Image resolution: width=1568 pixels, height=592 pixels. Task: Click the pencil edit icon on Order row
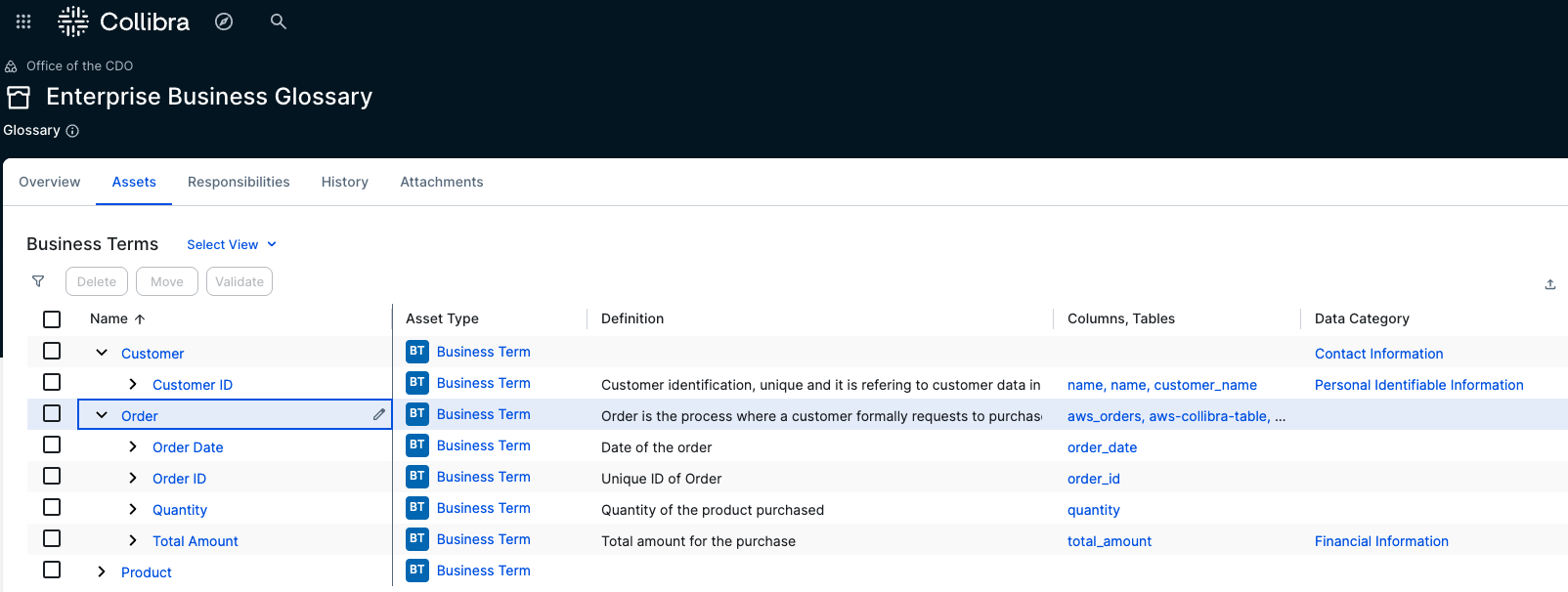tap(379, 414)
